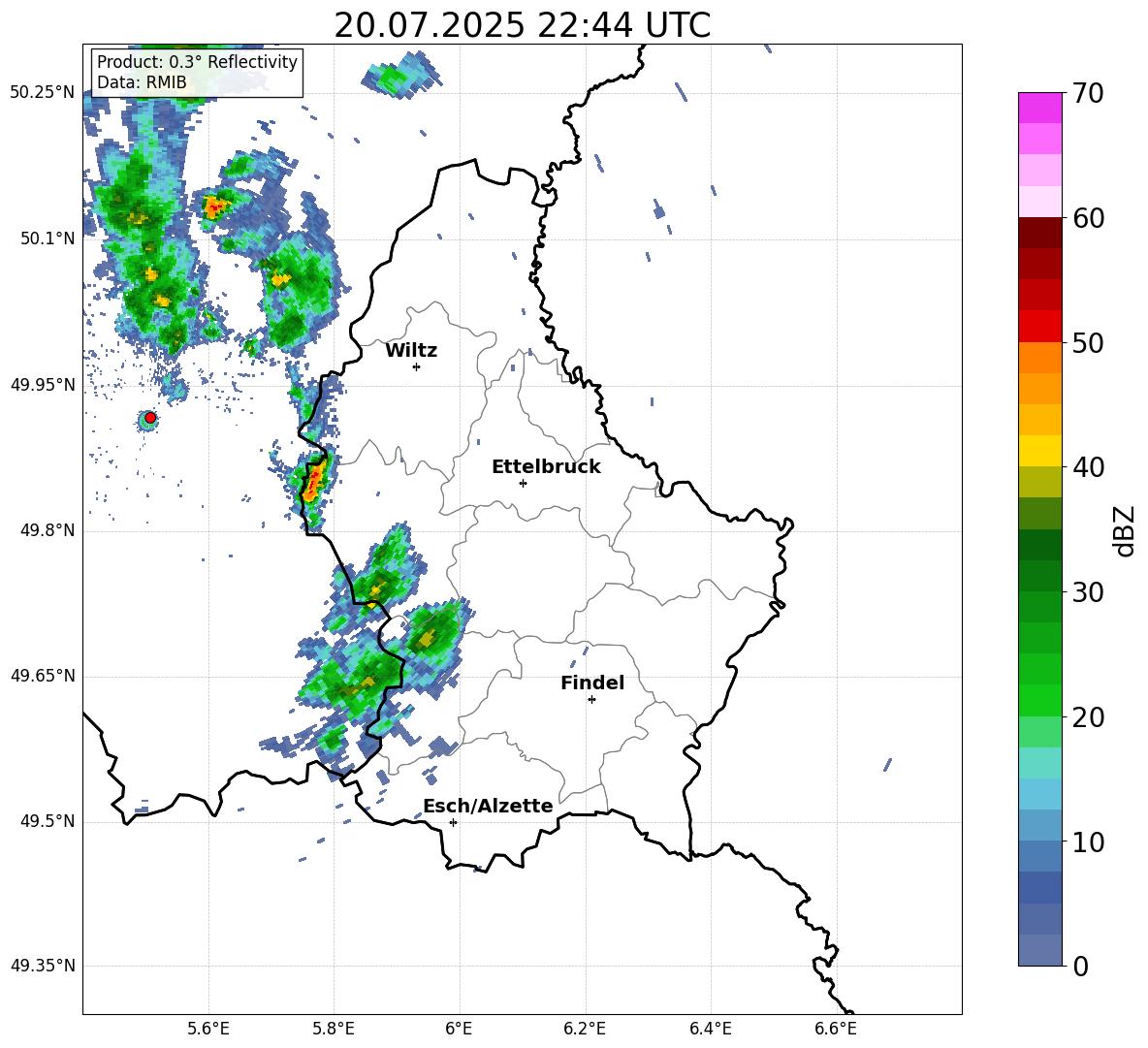The image size is (1148, 1048).
Task: Click the Wiltz station cross marker
Action: [417, 367]
